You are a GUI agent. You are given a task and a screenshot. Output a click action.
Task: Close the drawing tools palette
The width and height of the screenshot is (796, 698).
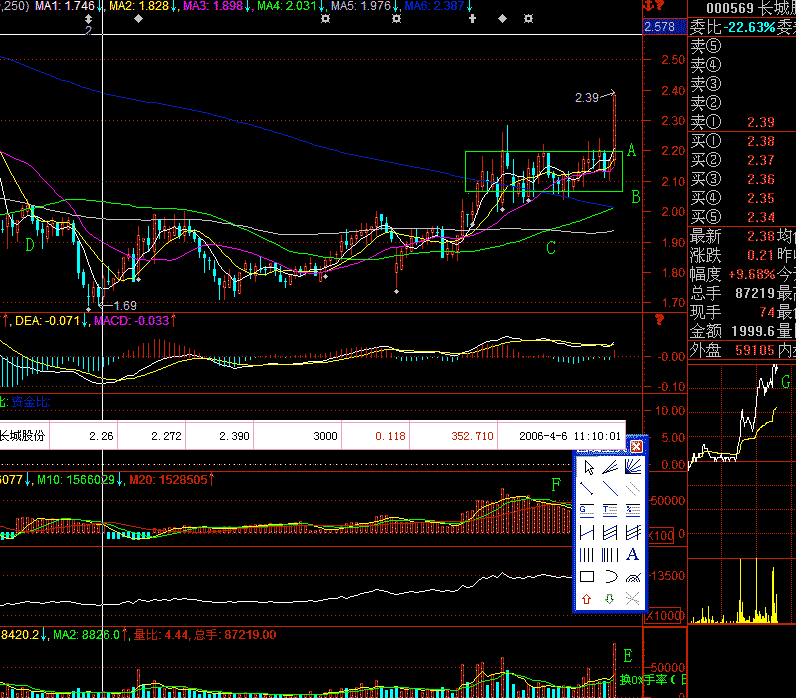click(636, 446)
